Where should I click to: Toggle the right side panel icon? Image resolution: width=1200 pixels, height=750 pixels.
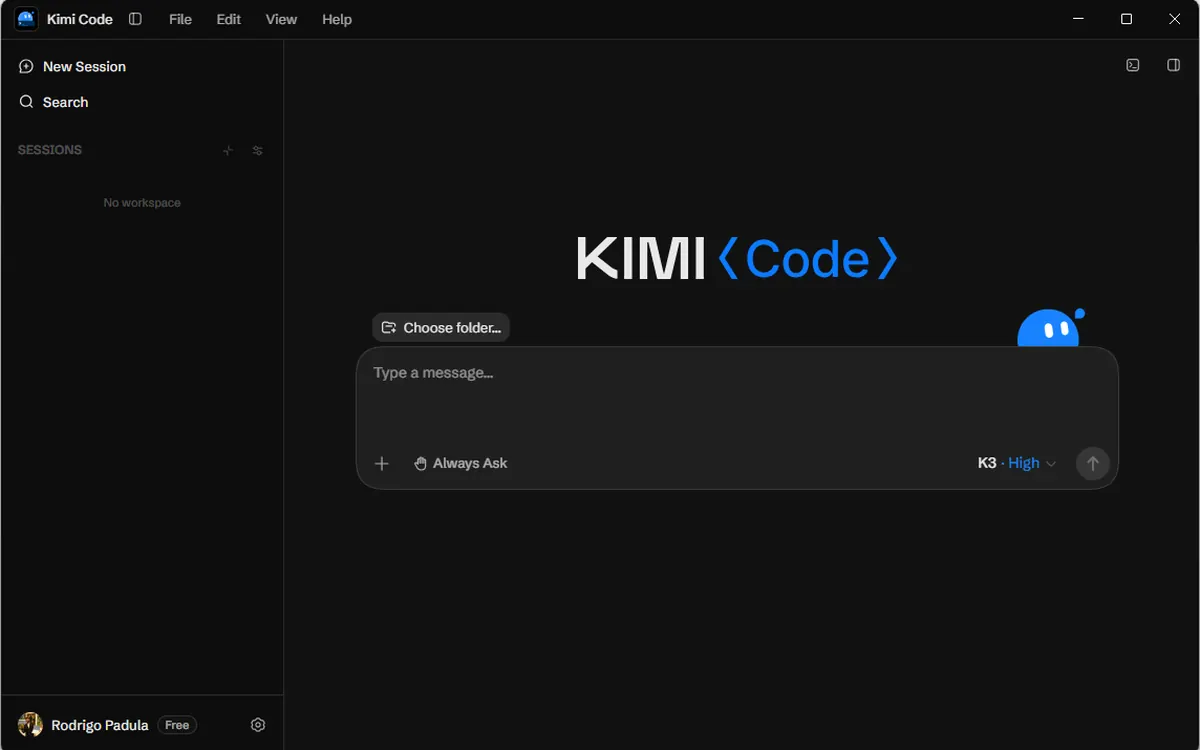coord(1174,65)
